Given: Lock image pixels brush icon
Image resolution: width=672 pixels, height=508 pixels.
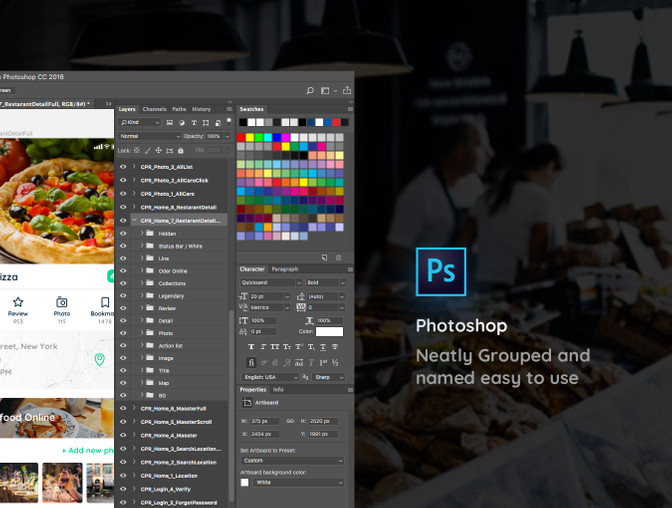Looking at the screenshot, I should [147, 150].
